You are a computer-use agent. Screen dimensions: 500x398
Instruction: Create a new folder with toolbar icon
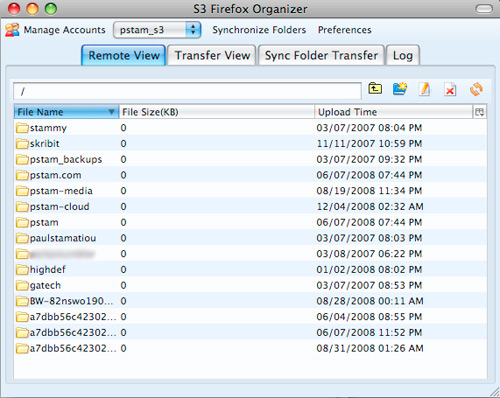(x=400, y=89)
